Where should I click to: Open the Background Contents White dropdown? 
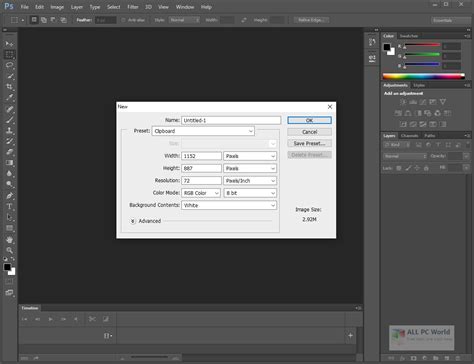click(x=229, y=205)
